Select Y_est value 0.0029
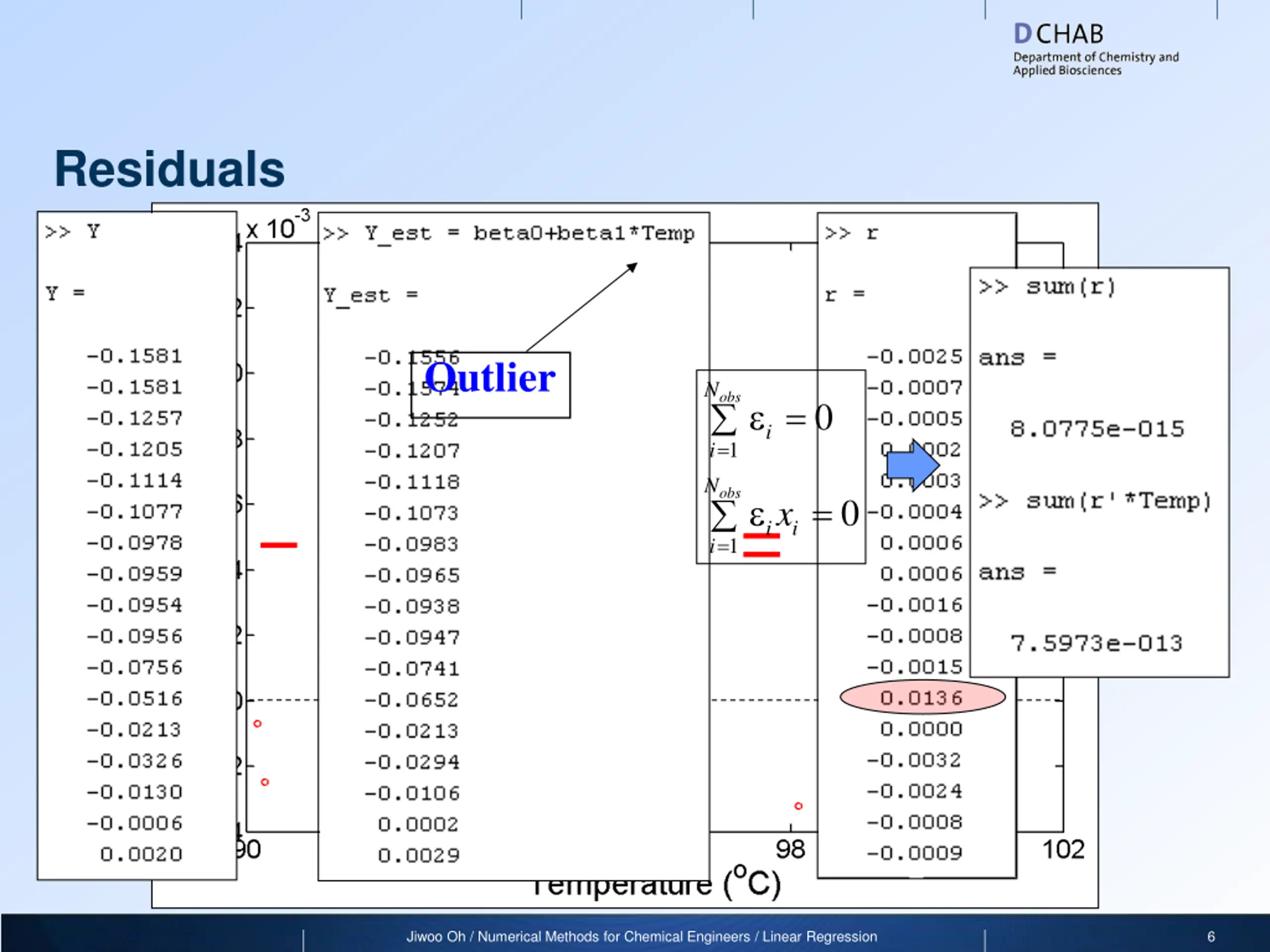 click(419, 856)
